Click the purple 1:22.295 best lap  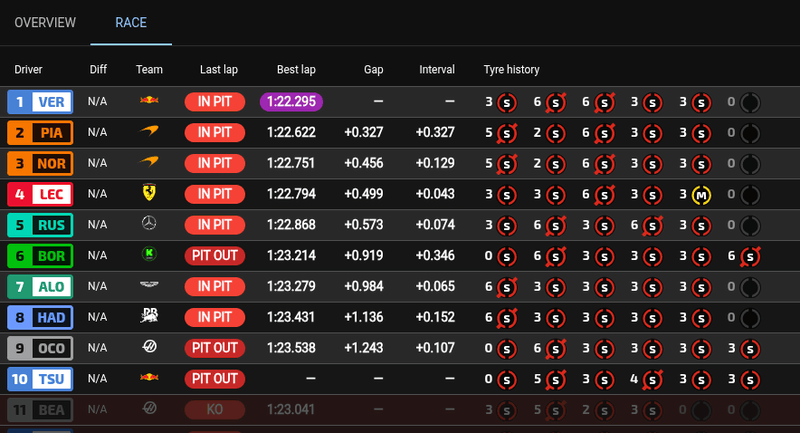coord(292,102)
